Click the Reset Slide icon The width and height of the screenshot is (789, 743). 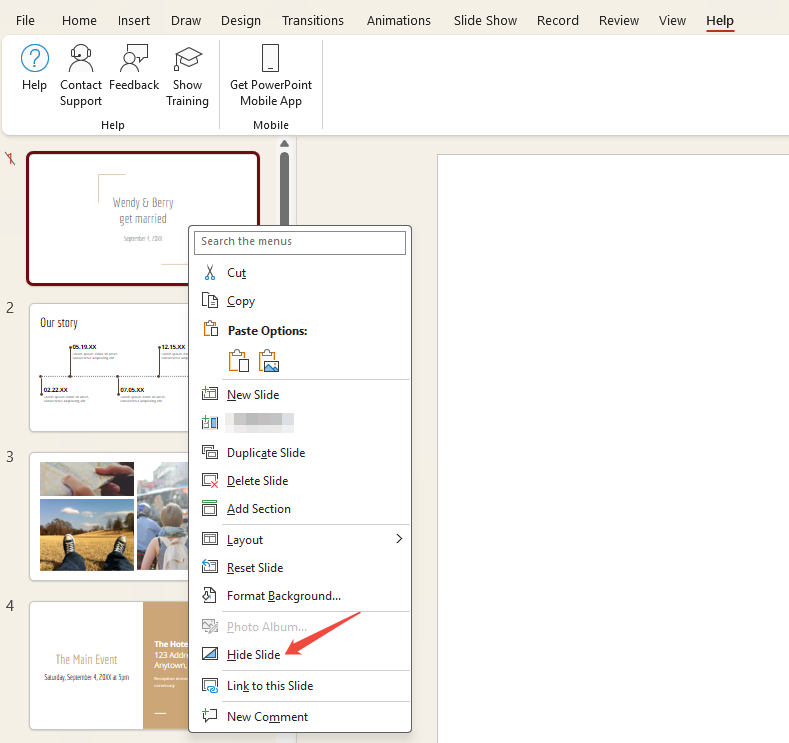coord(210,567)
